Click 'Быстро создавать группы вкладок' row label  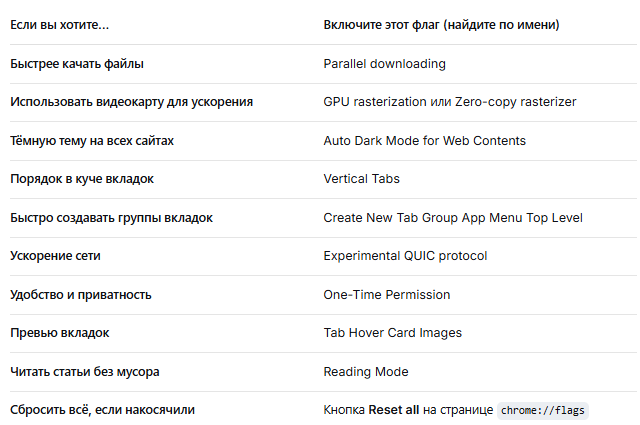(111, 218)
